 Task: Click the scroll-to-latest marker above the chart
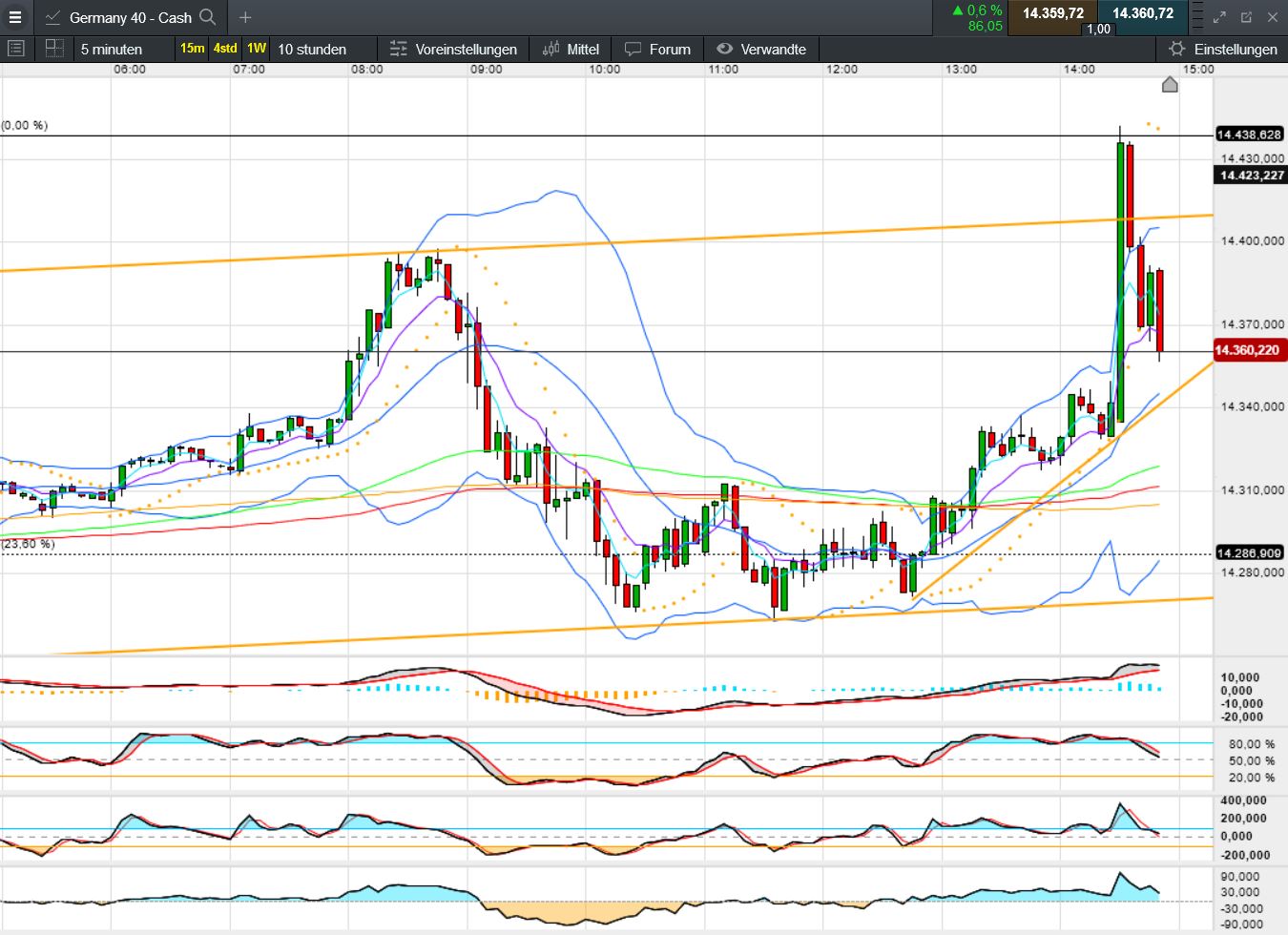tap(1170, 85)
